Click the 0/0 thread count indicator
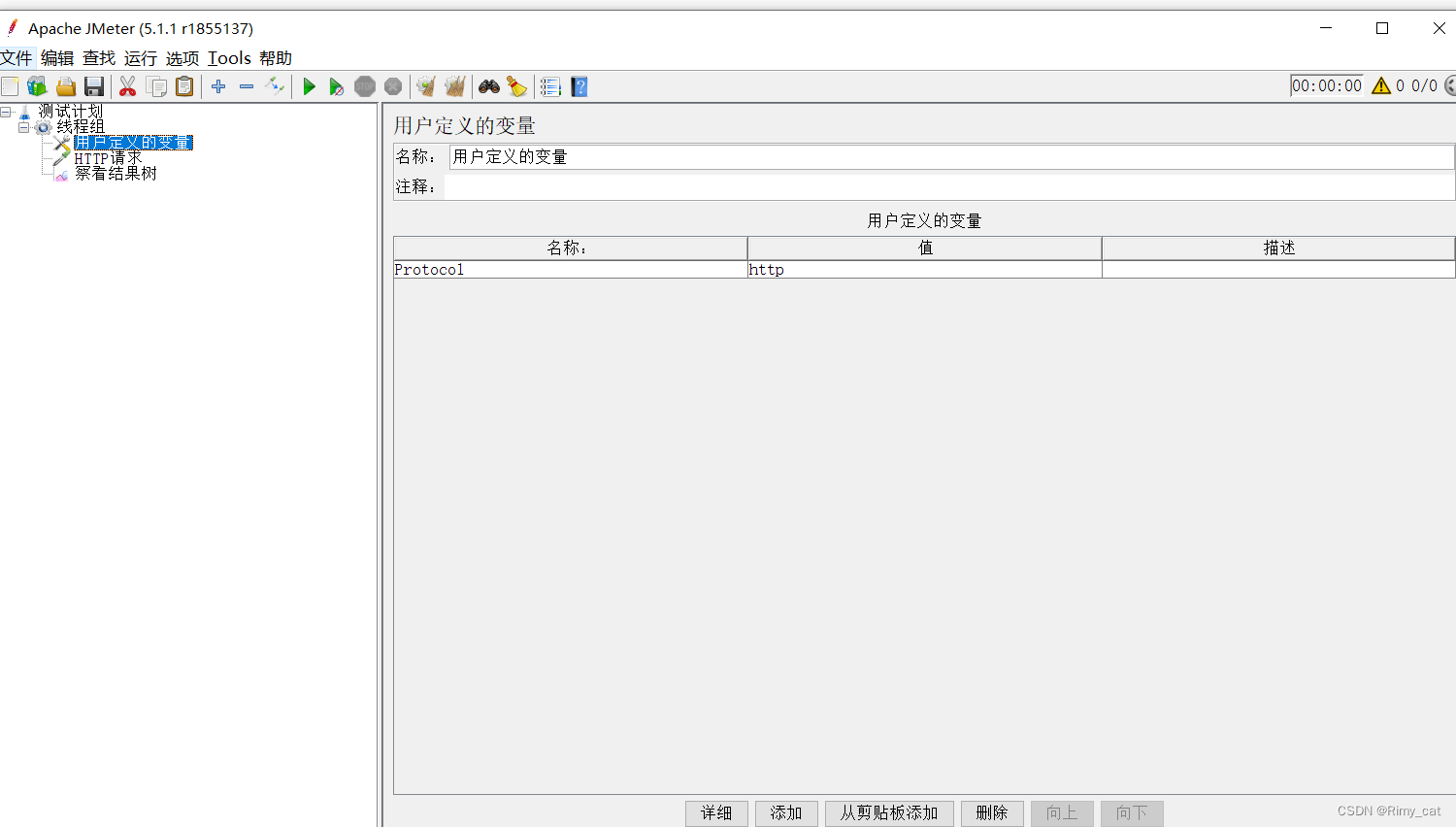1456x827 pixels. click(1424, 85)
